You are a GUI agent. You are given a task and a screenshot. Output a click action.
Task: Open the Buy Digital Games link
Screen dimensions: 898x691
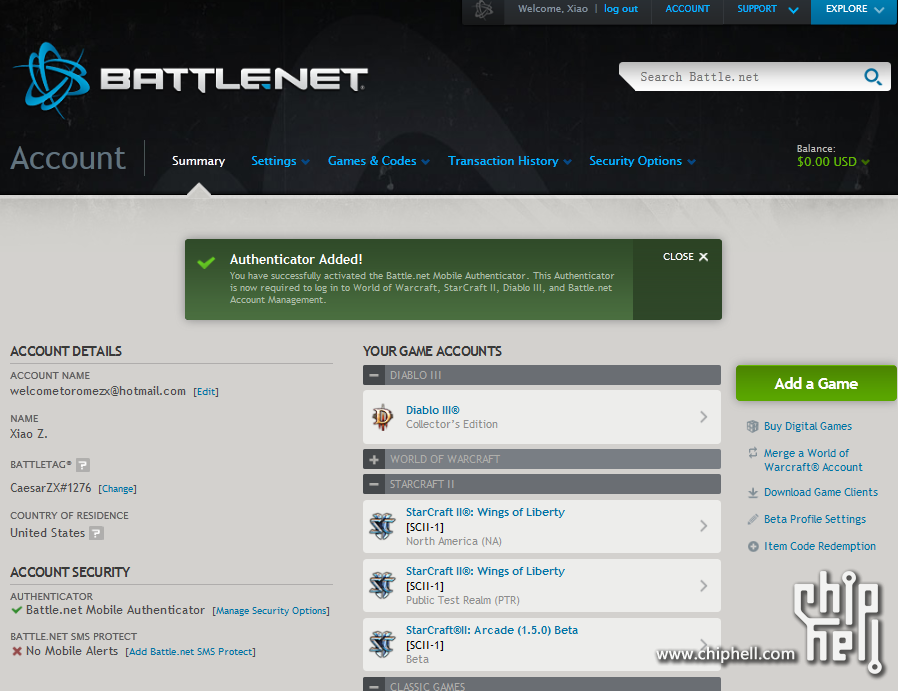tap(808, 426)
